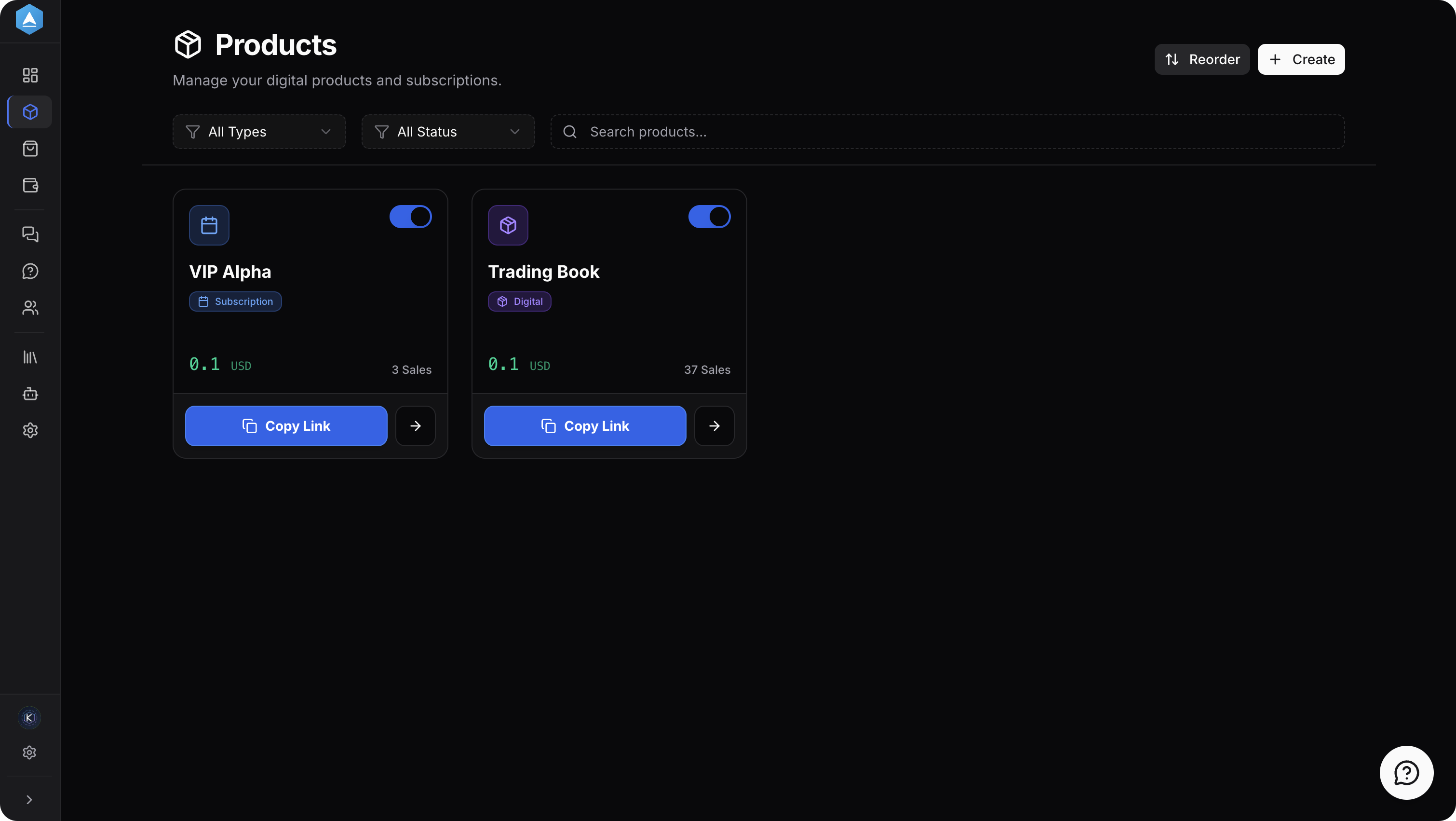
Task: Expand the All Types filter dropdown
Action: (x=259, y=132)
